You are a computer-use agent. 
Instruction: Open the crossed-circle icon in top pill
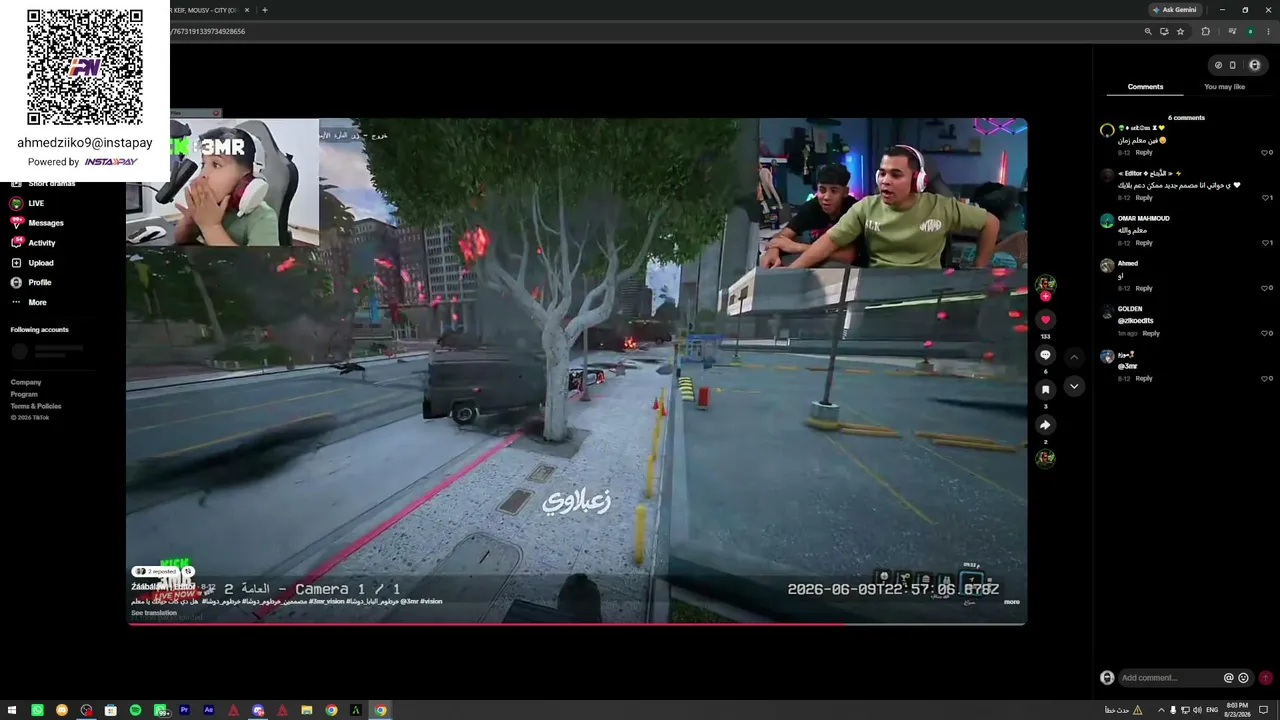coord(1218,65)
